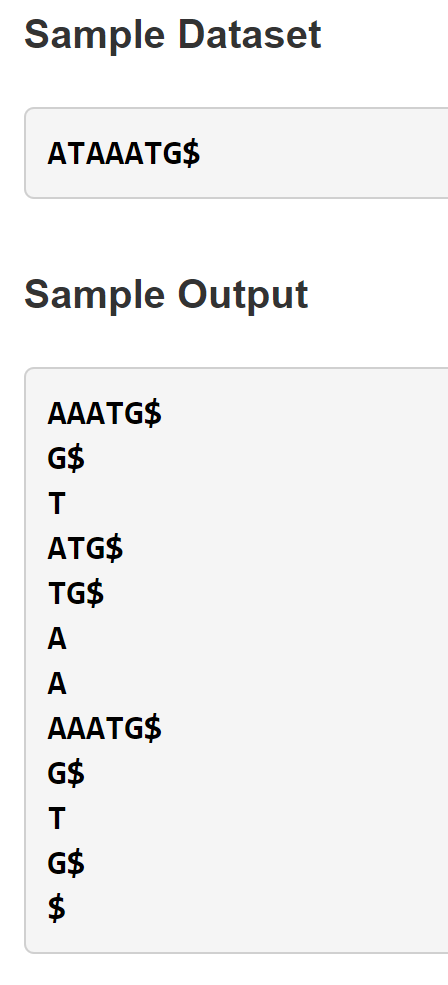This screenshot has width=448, height=985.
Task: Click the word Output in the heading
Action: coord(243,295)
